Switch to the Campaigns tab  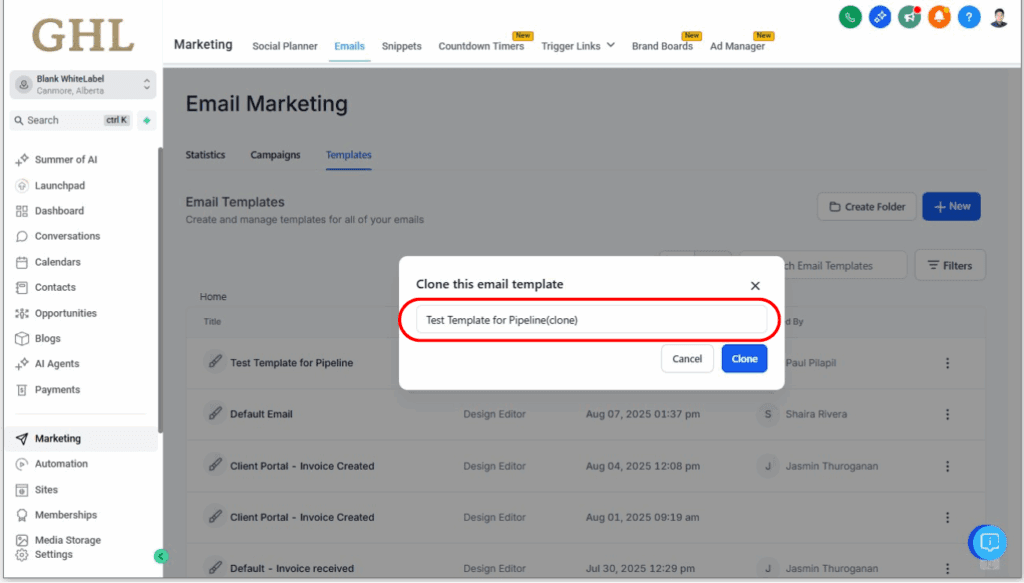click(275, 155)
